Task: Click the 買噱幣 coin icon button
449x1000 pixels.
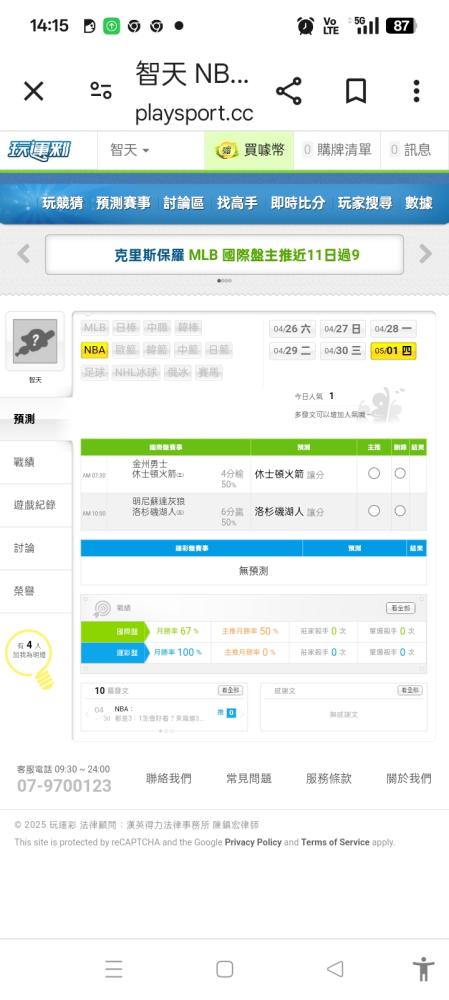Action: point(249,150)
